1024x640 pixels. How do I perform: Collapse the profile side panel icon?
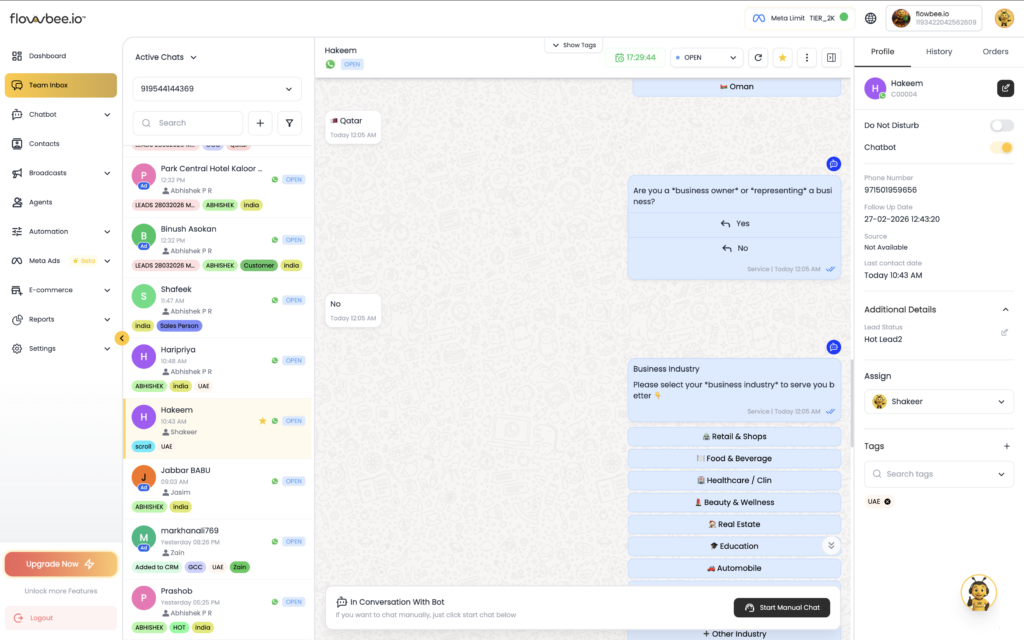pos(832,58)
